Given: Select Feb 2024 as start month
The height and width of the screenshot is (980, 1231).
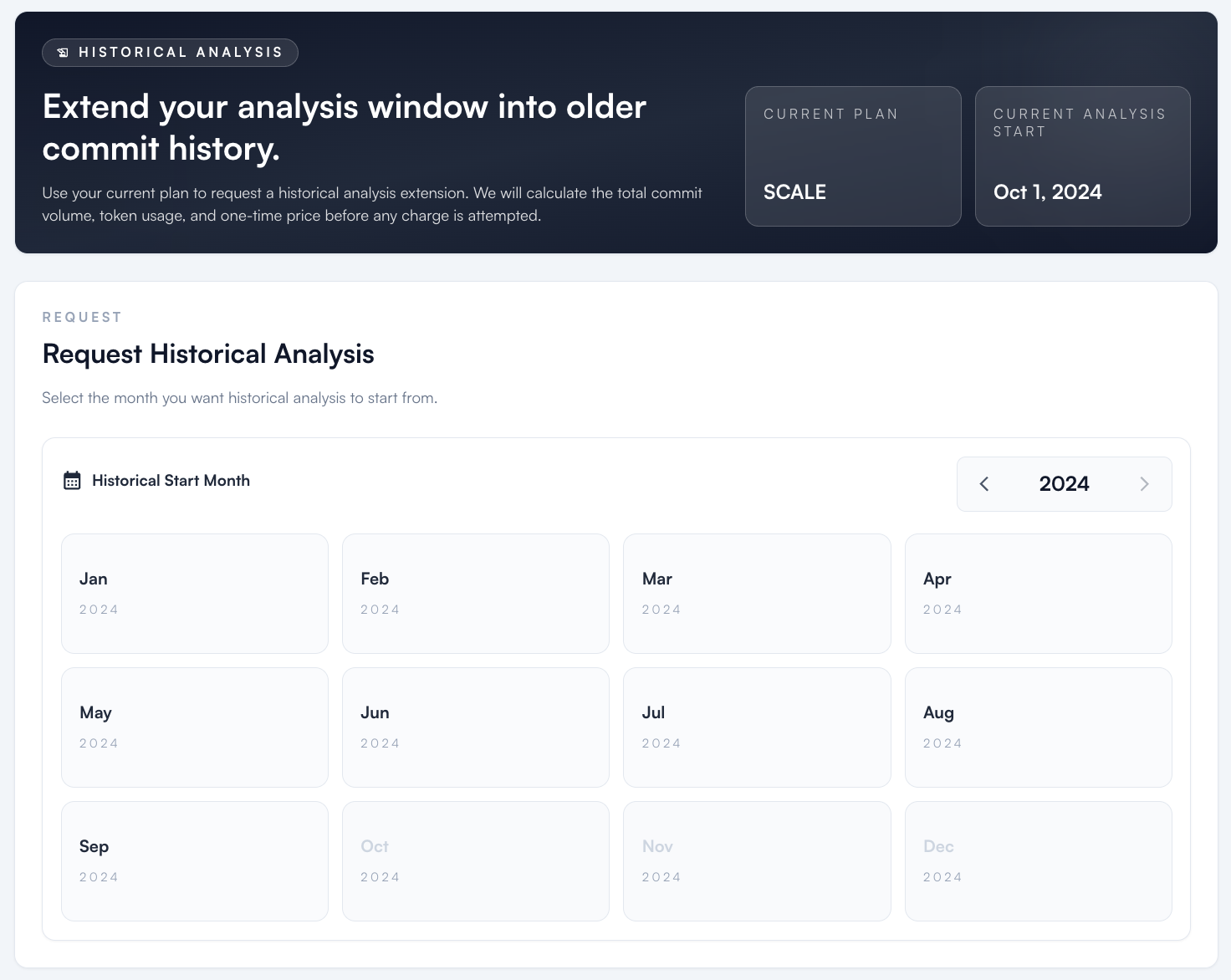Looking at the screenshot, I should pos(476,594).
